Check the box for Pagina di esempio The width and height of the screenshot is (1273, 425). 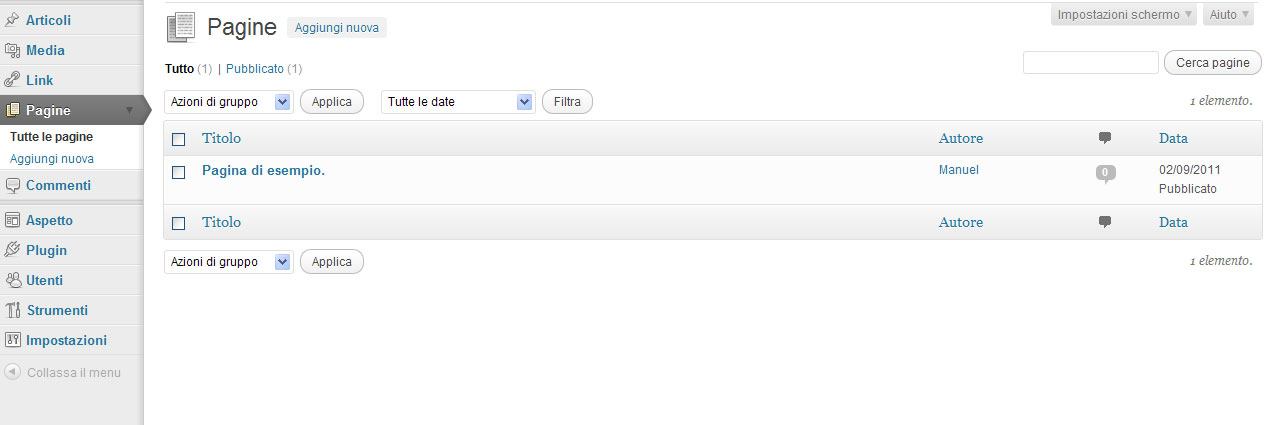[x=179, y=172]
